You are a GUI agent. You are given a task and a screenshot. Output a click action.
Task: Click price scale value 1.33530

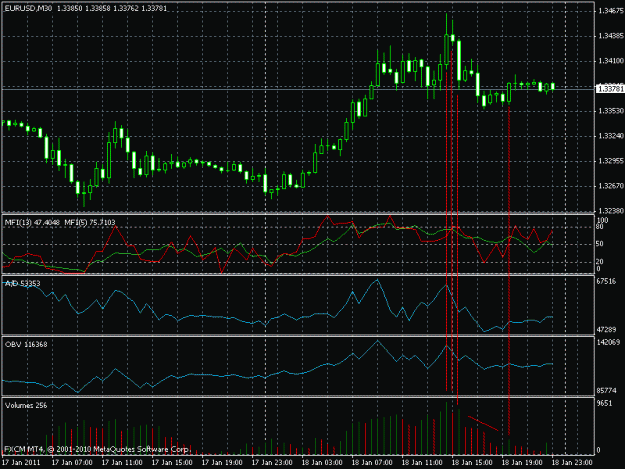coord(611,111)
